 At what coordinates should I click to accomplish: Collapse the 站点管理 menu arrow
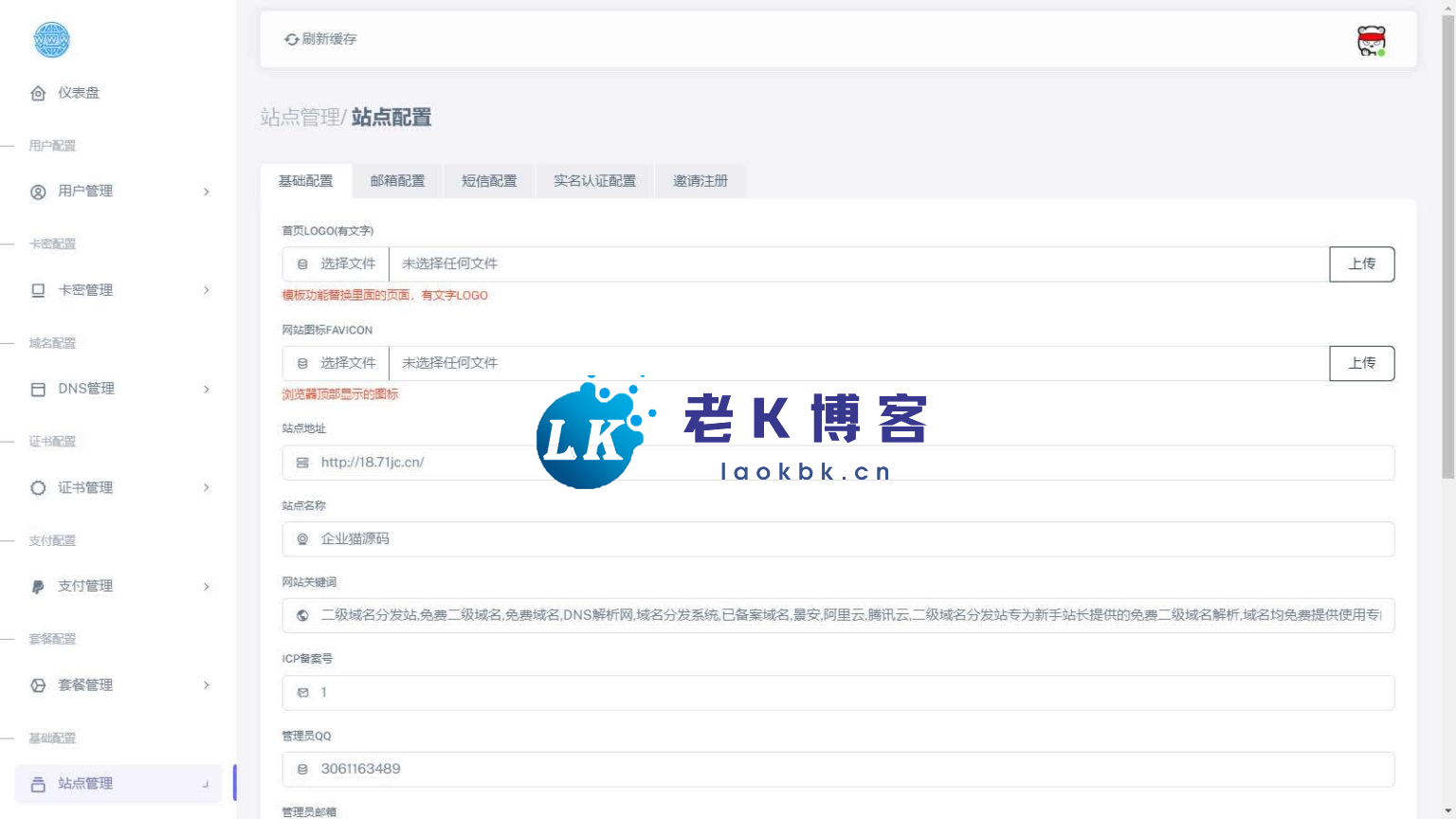tap(206, 784)
